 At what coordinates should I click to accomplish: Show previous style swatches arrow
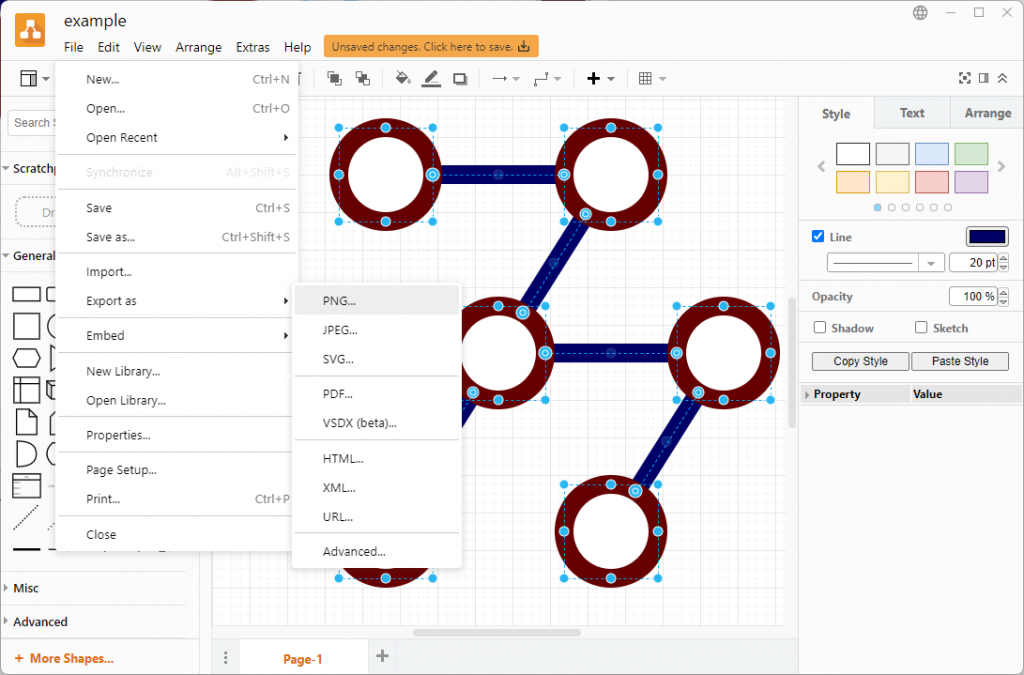[x=821, y=167]
